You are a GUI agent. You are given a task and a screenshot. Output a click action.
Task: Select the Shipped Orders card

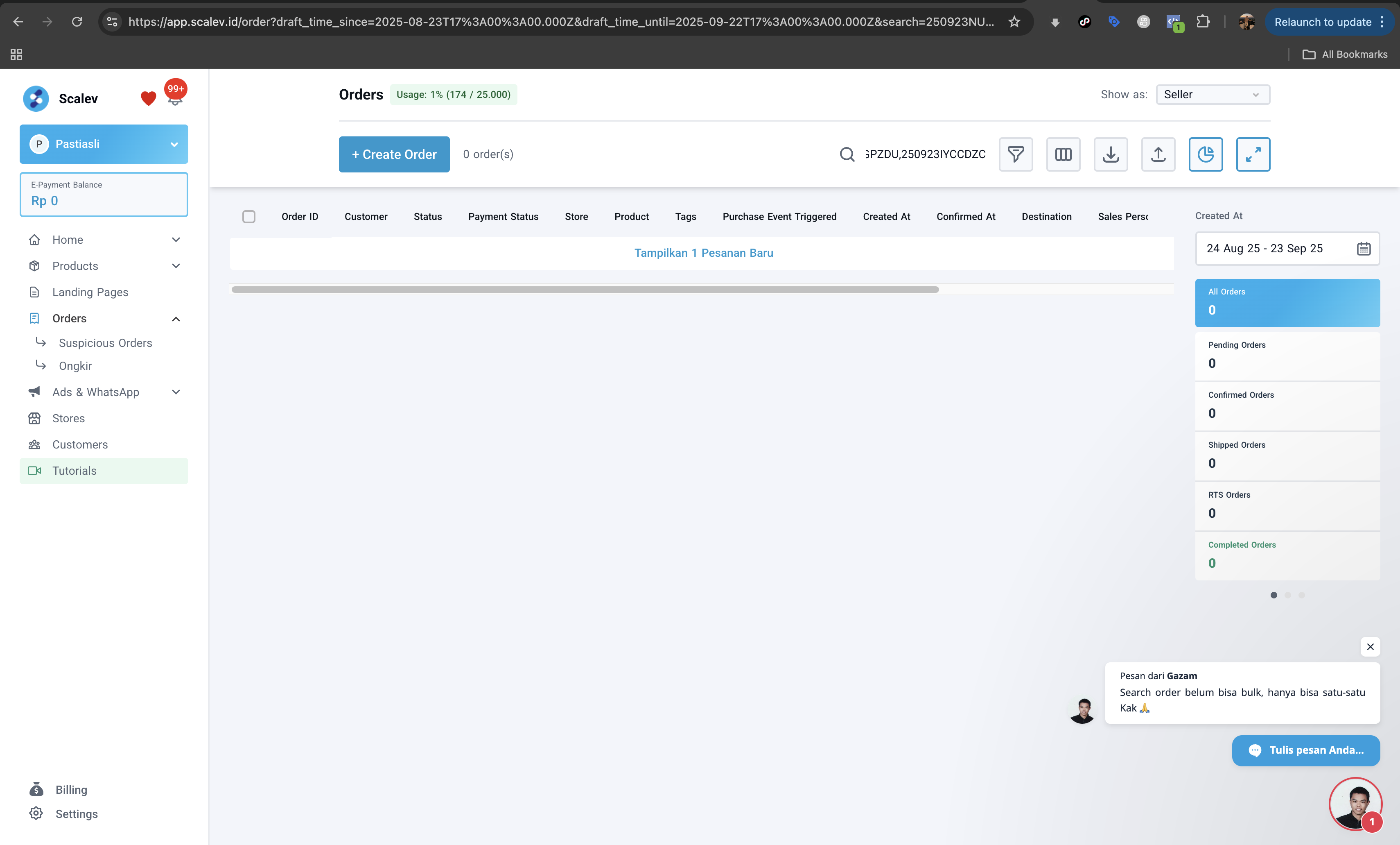coord(1287,456)
